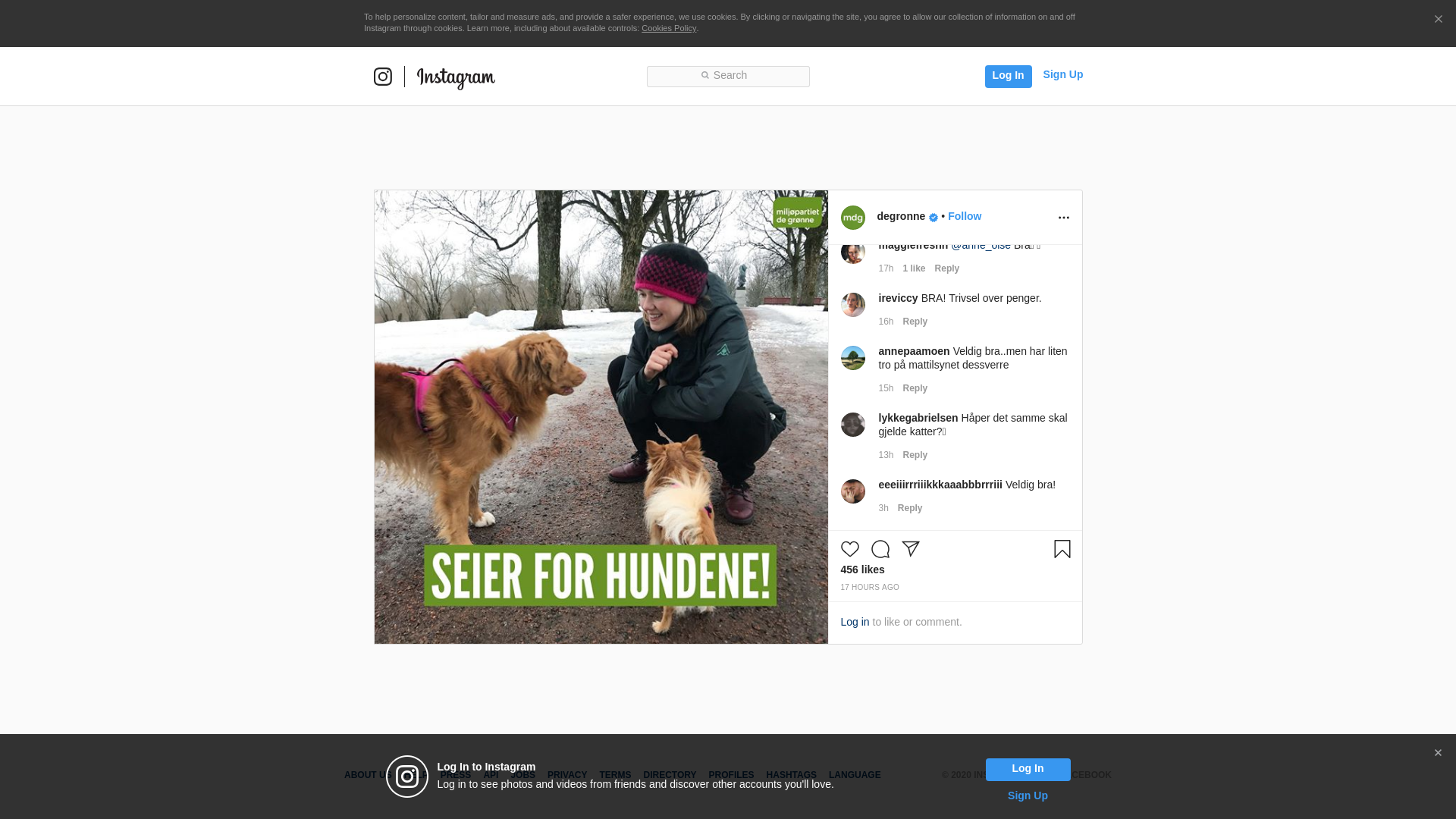Reply to ireviccy's comment

pos(915,322)
